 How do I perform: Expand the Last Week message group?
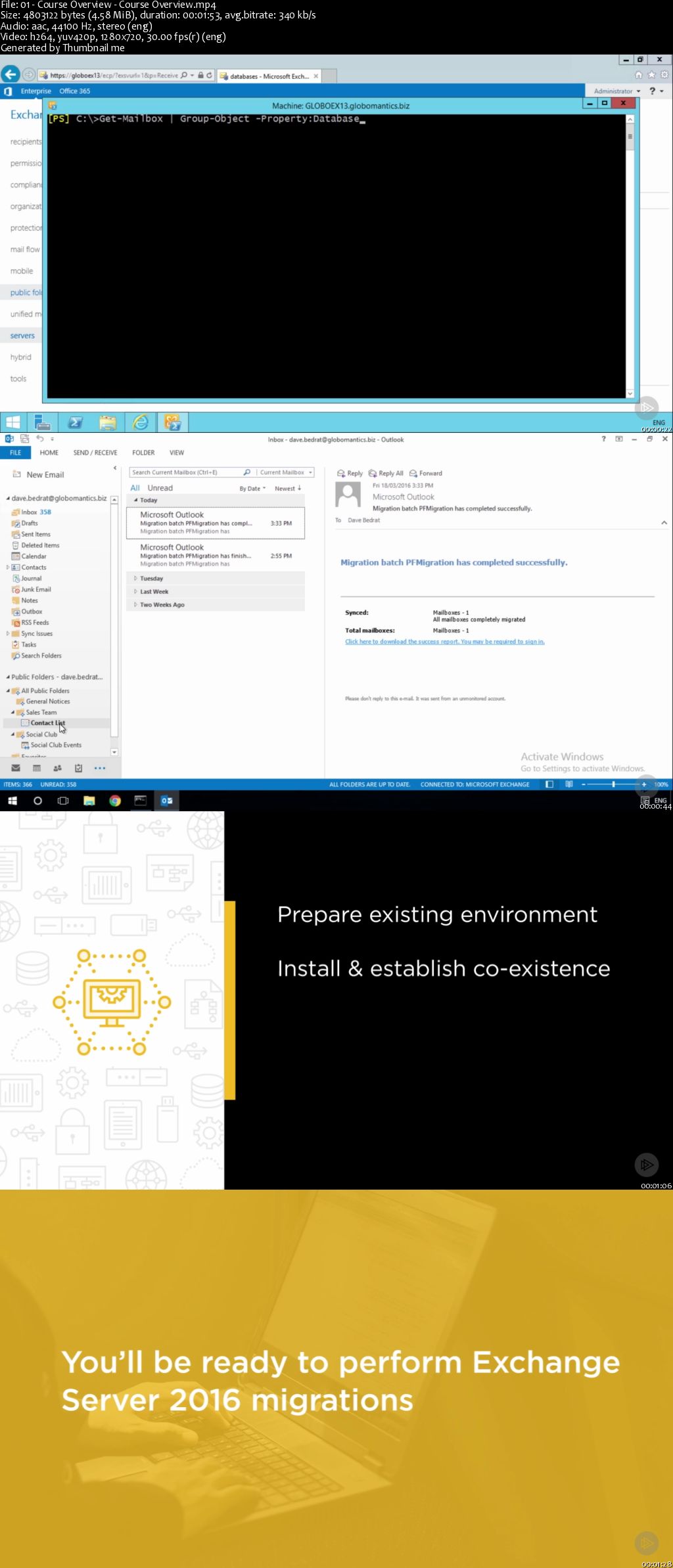click(x=136, y=592)
